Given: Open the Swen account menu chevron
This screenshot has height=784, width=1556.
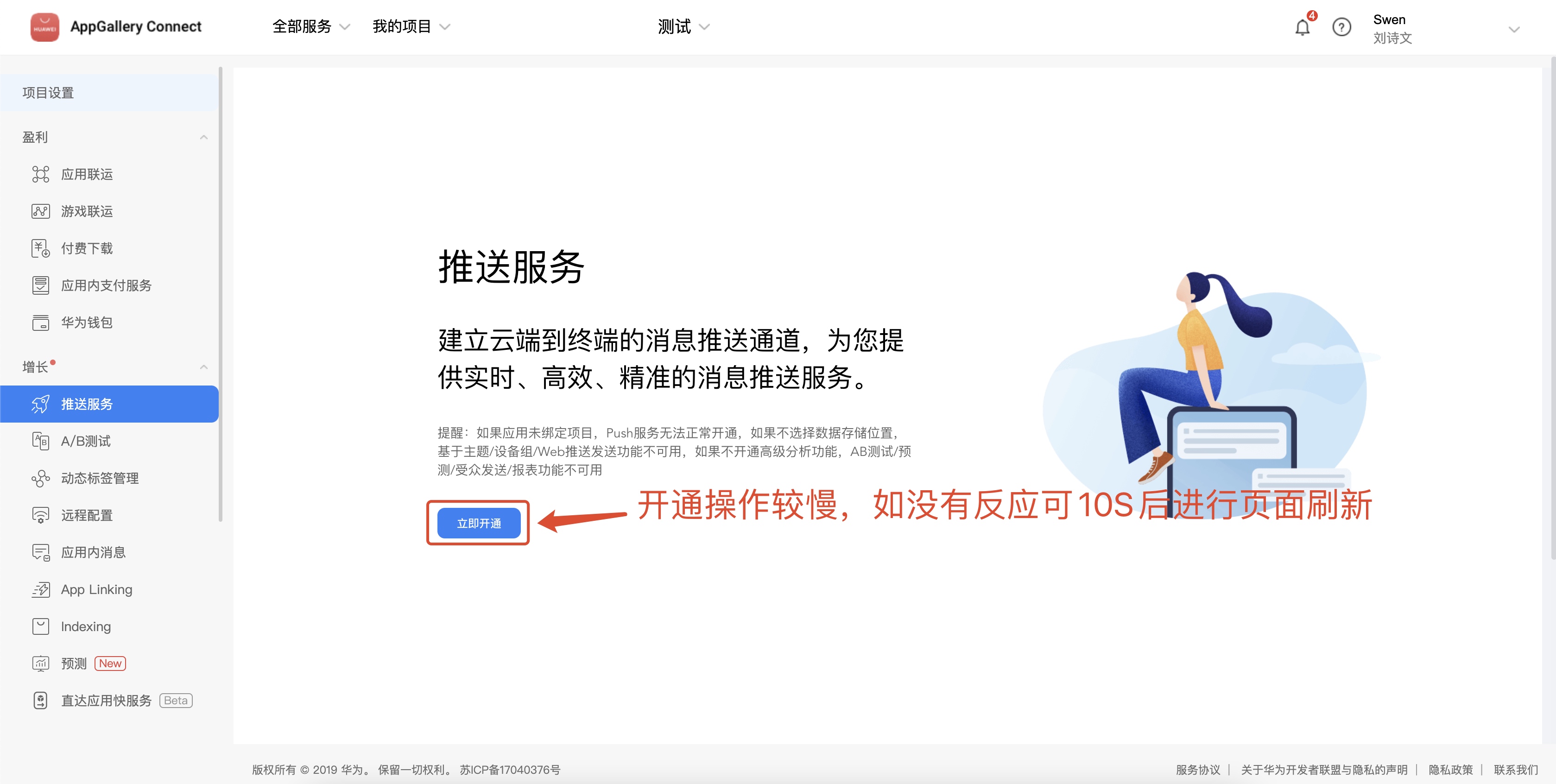Looking at the screenshot, I should (x=1514, y=29).
